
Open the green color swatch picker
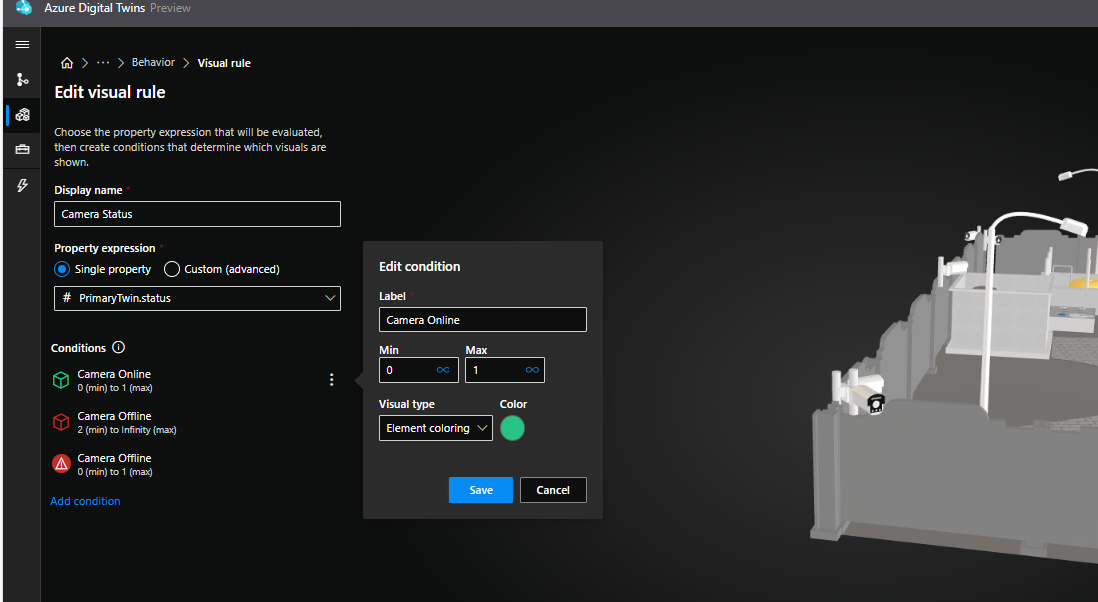(513, 428)
